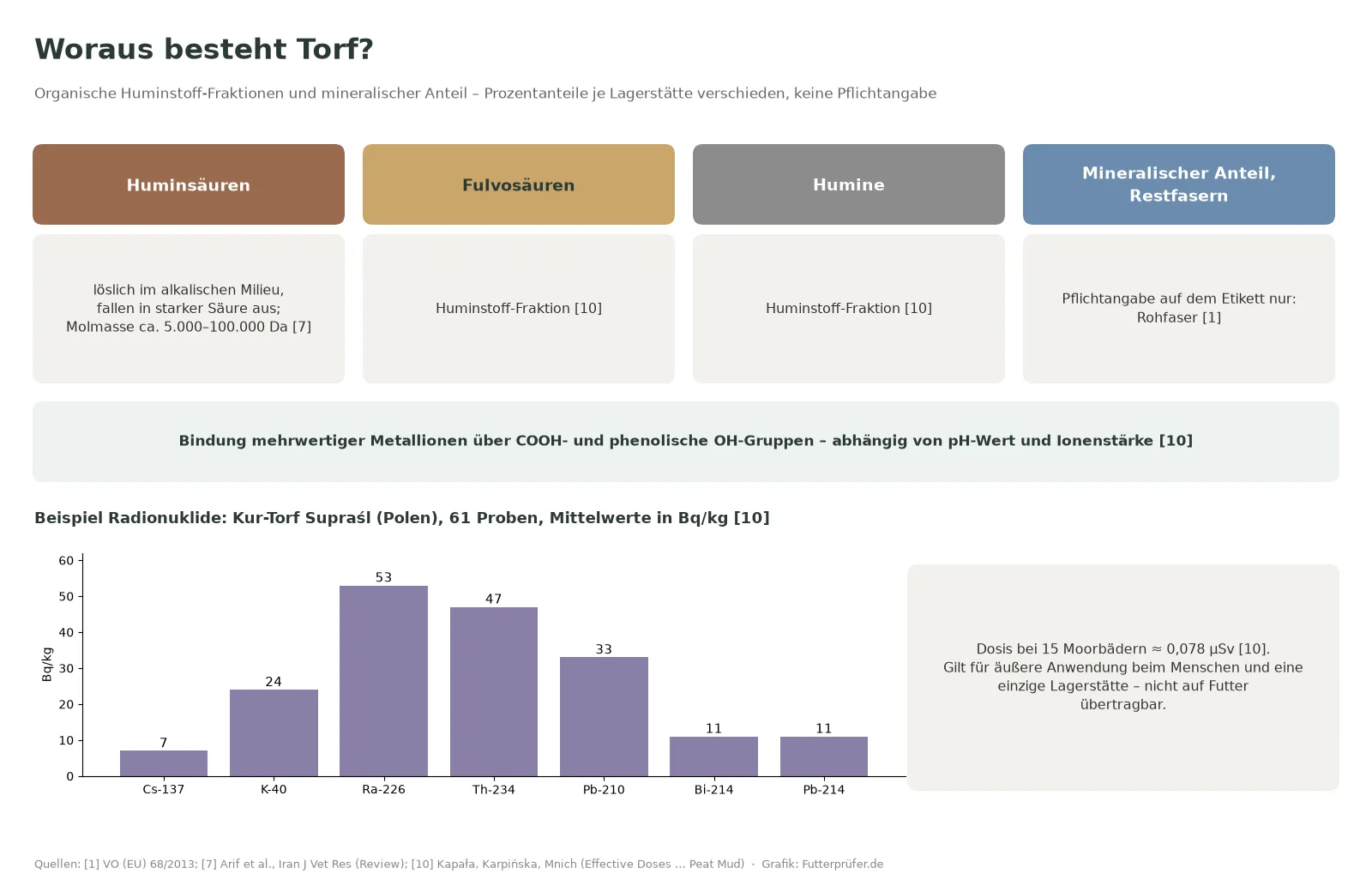Select the Pb-210 bar in chart
Viewport: 1372px width, 892px height.
tap(604, 717)
